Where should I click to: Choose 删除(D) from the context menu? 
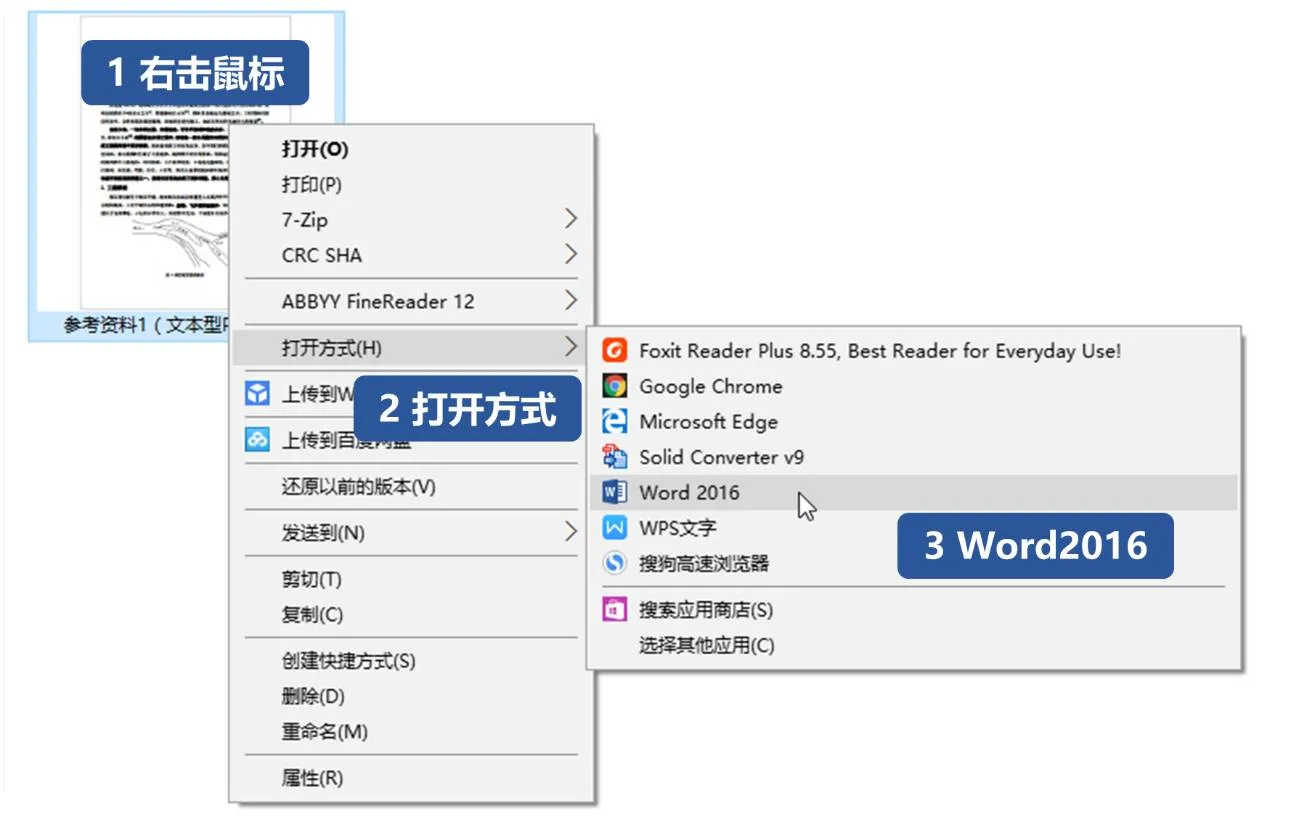point(412,697)
